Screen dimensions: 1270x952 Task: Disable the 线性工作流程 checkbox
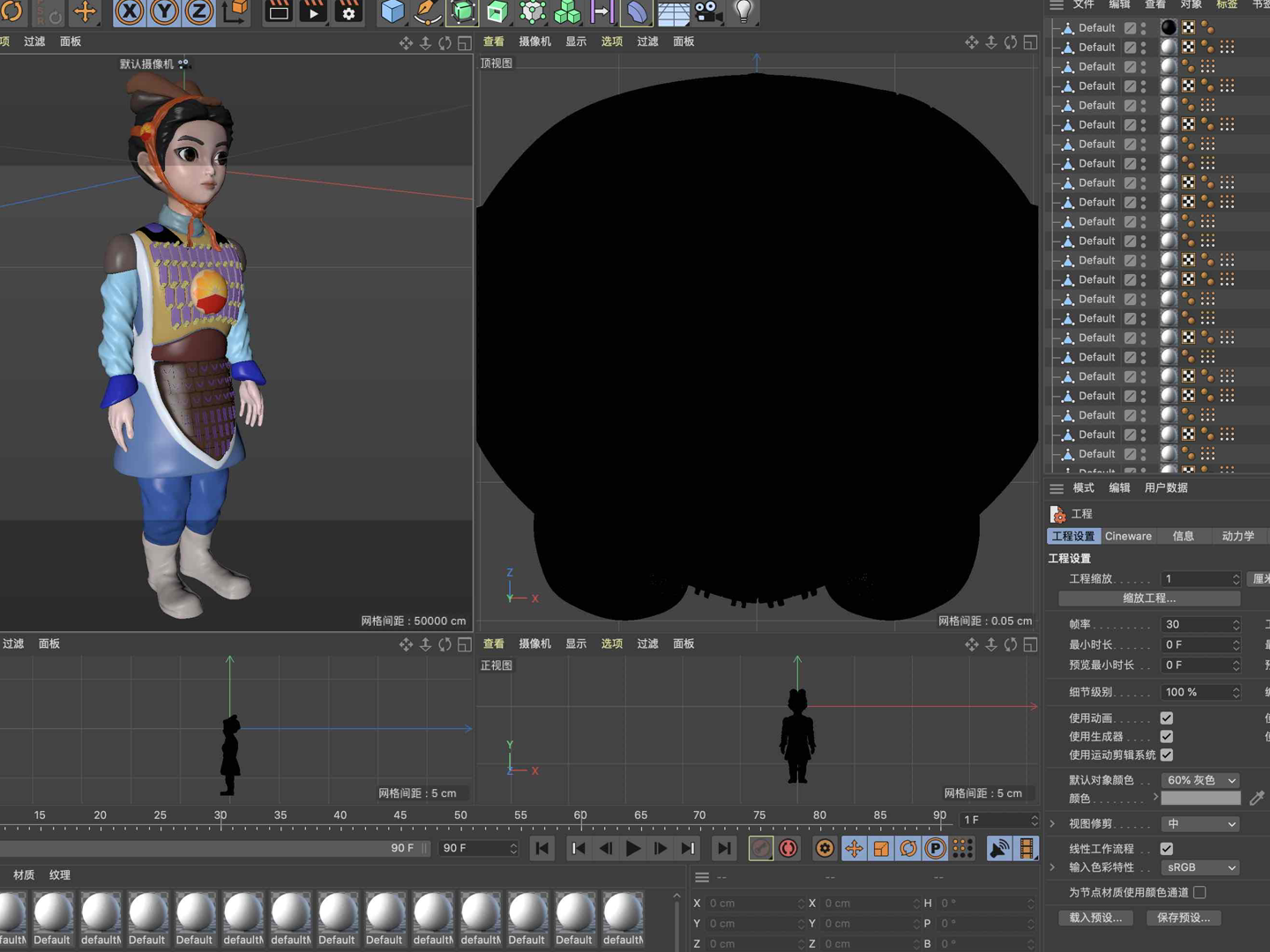tap(1167, 848)
